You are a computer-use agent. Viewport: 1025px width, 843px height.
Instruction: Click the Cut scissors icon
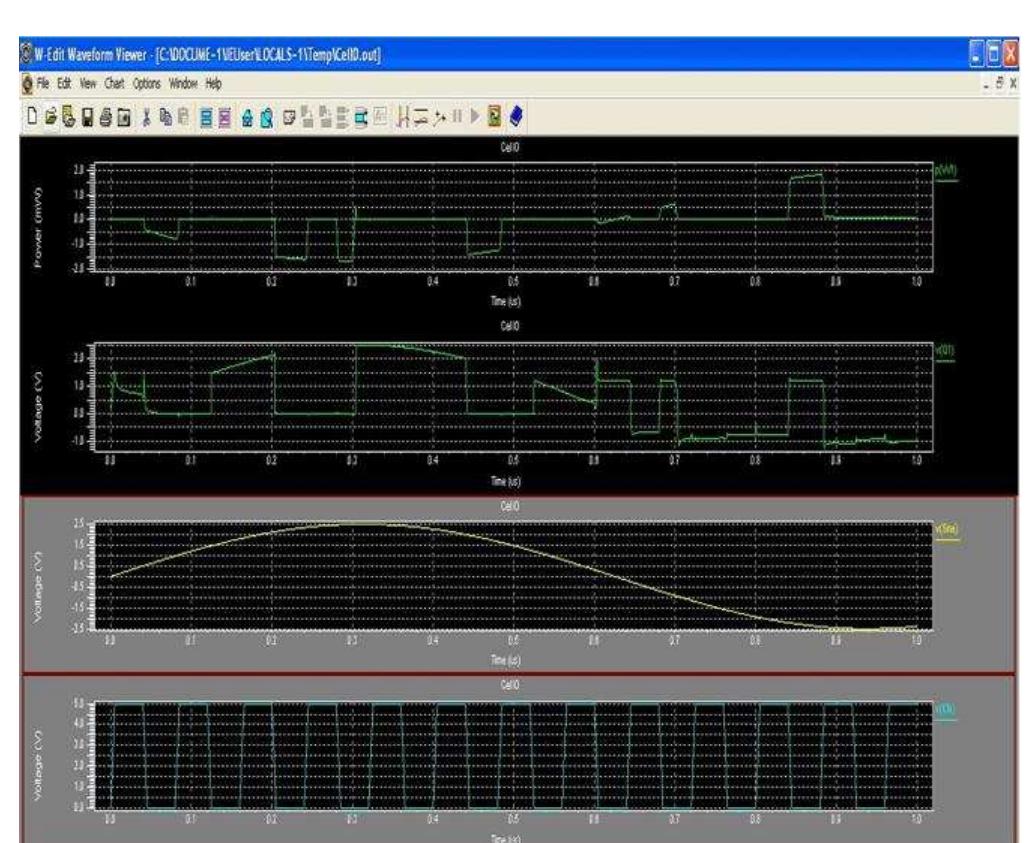pyautogui.click(x=146, y=118)
